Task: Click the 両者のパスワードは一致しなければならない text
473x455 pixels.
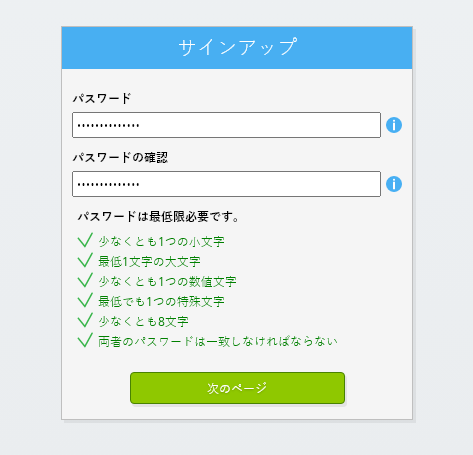Action: click(218, 342)
